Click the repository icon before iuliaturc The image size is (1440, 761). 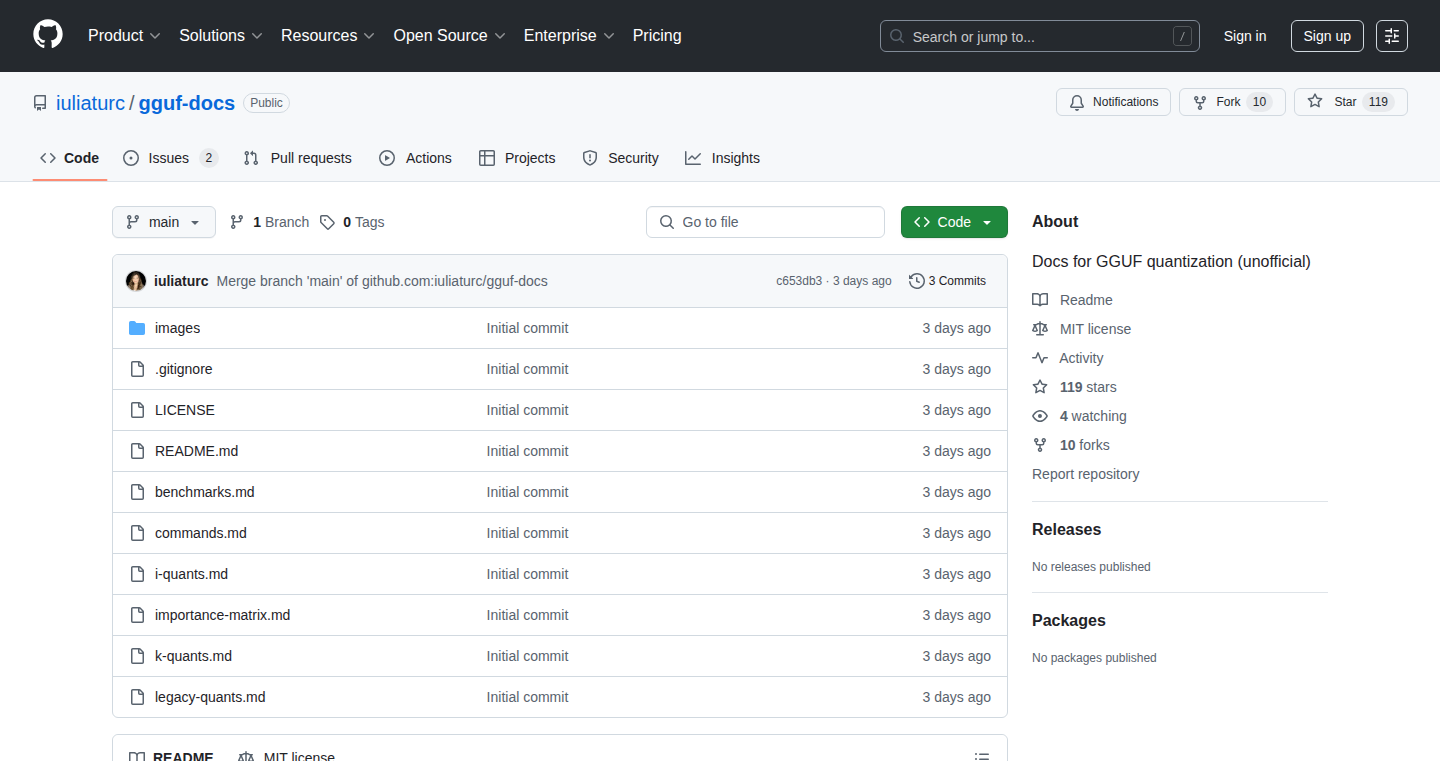40,103
